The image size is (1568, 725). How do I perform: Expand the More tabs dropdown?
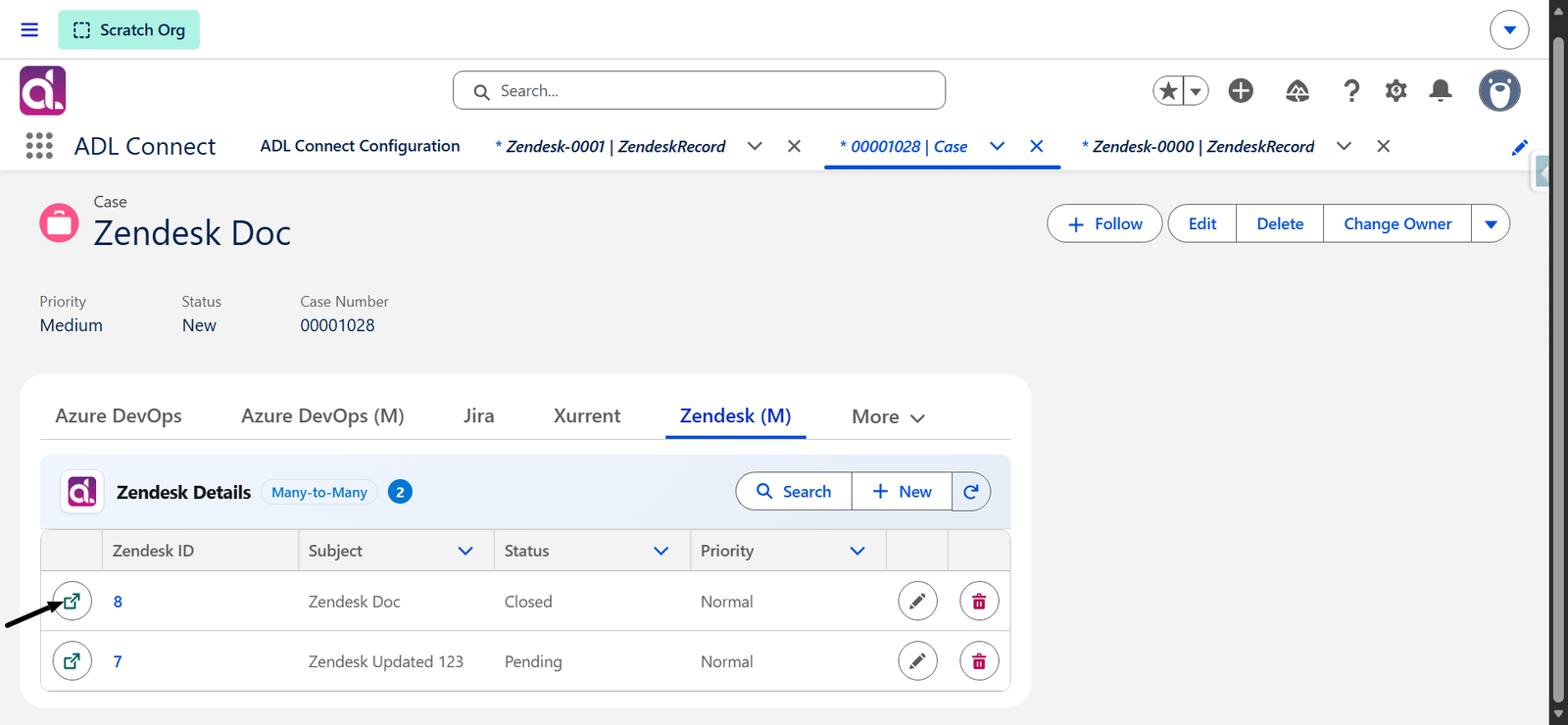click(x=888, y=416)
